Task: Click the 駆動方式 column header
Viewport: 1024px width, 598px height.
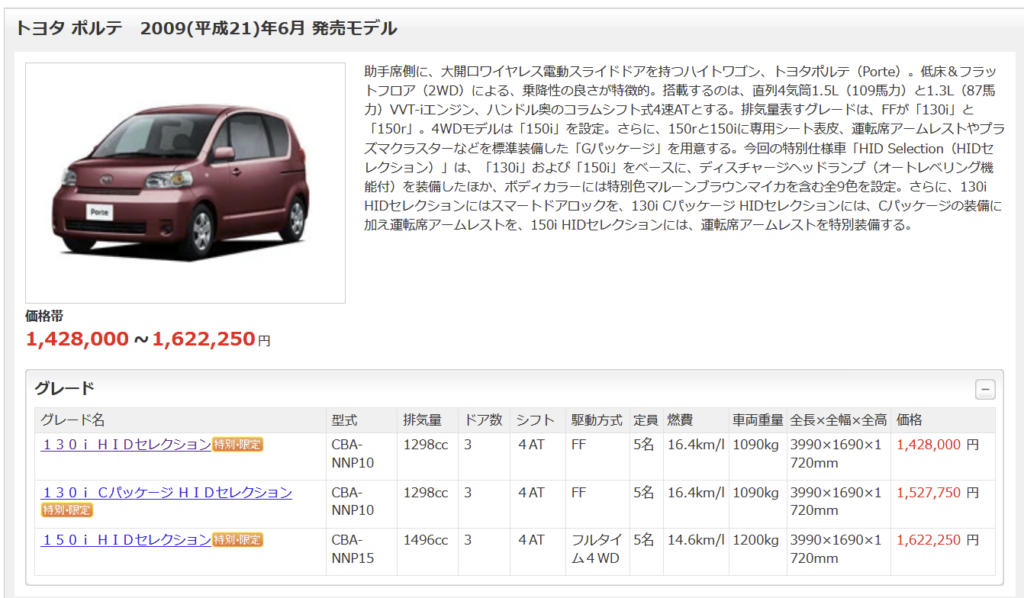Action: tap(596, 420)
